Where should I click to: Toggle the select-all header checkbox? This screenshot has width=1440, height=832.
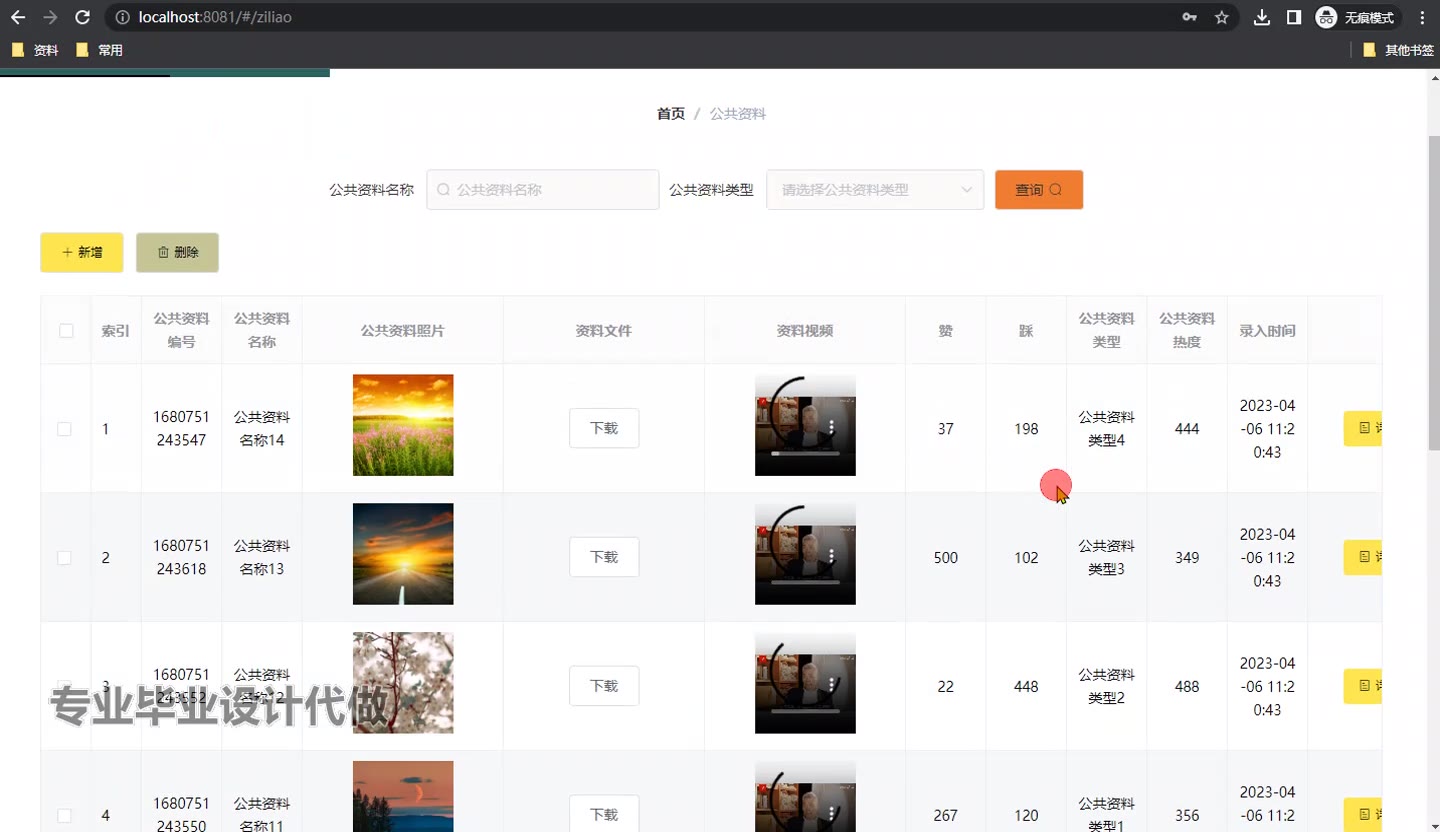(x=66, y=331)
